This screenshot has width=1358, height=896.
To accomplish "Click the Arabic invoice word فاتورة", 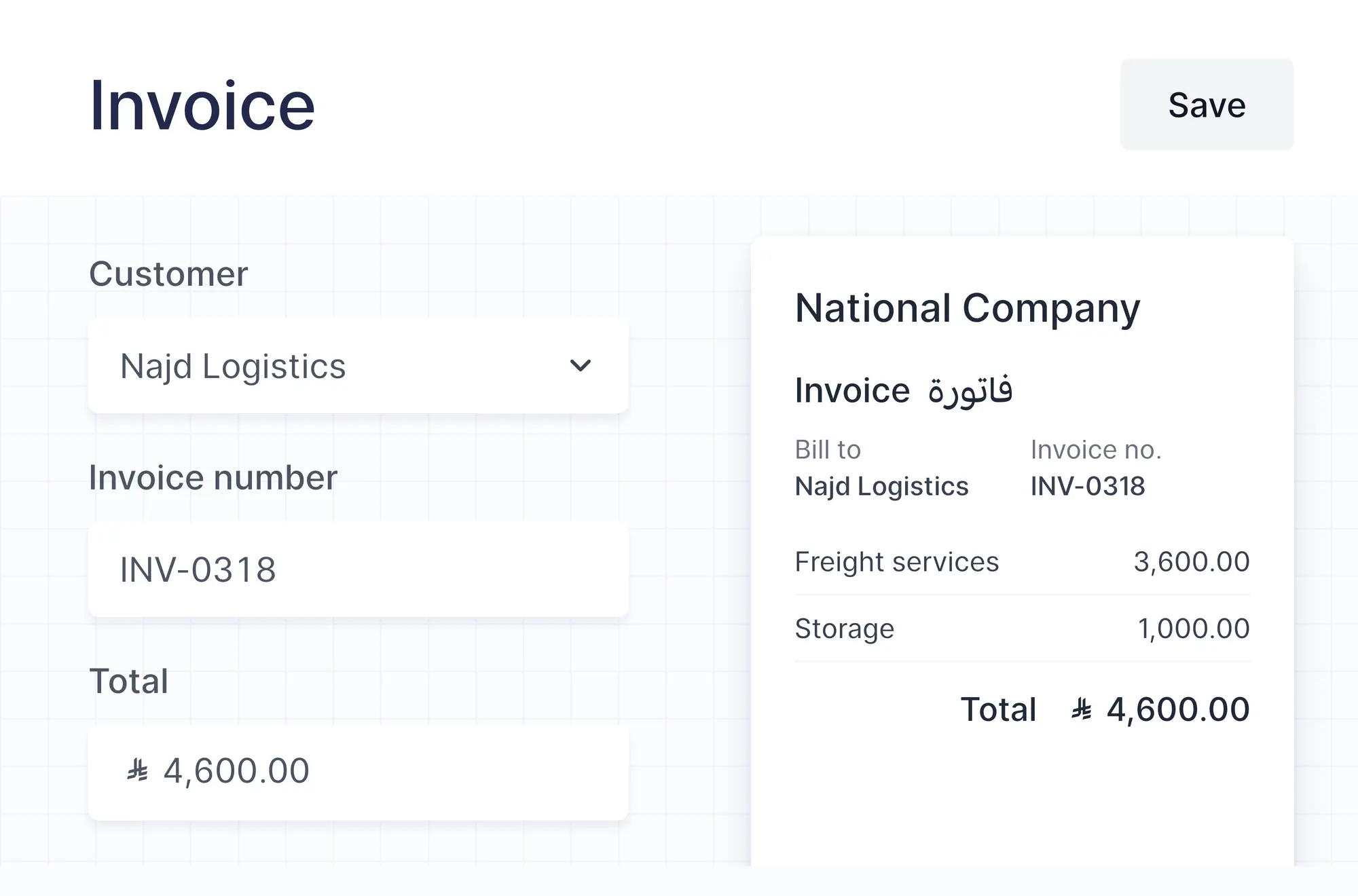I will pos(970,392).
